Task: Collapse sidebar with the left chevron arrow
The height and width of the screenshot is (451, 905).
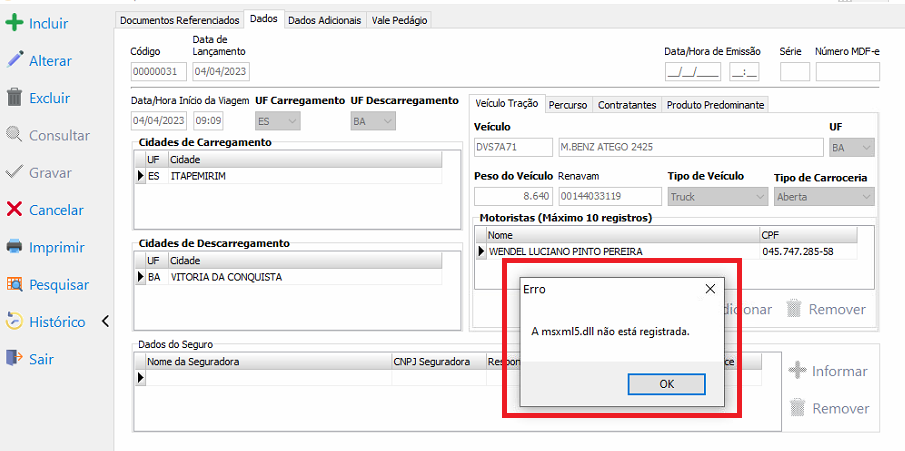Action: [x=105, y=322]
